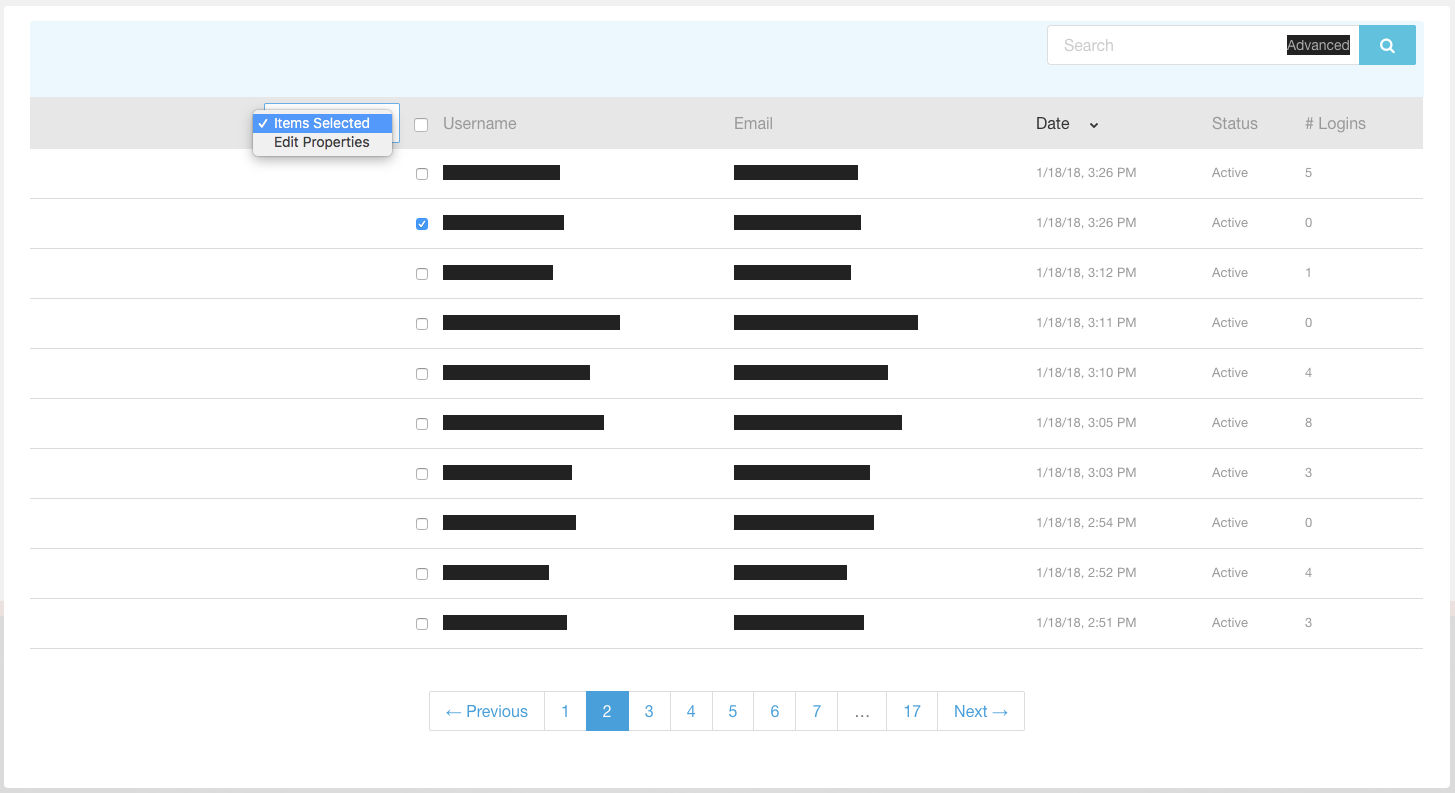Click the Status column header
Viewport: 1455px width, 793px height.
tap(1234, 123)
